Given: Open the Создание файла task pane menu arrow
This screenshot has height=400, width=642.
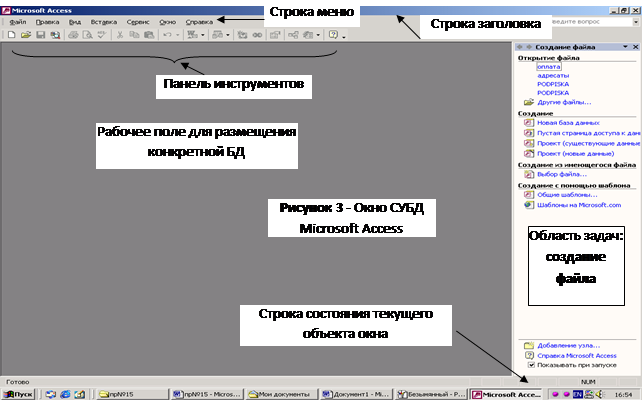Looking at the screenshot, I should click(625, 47).
